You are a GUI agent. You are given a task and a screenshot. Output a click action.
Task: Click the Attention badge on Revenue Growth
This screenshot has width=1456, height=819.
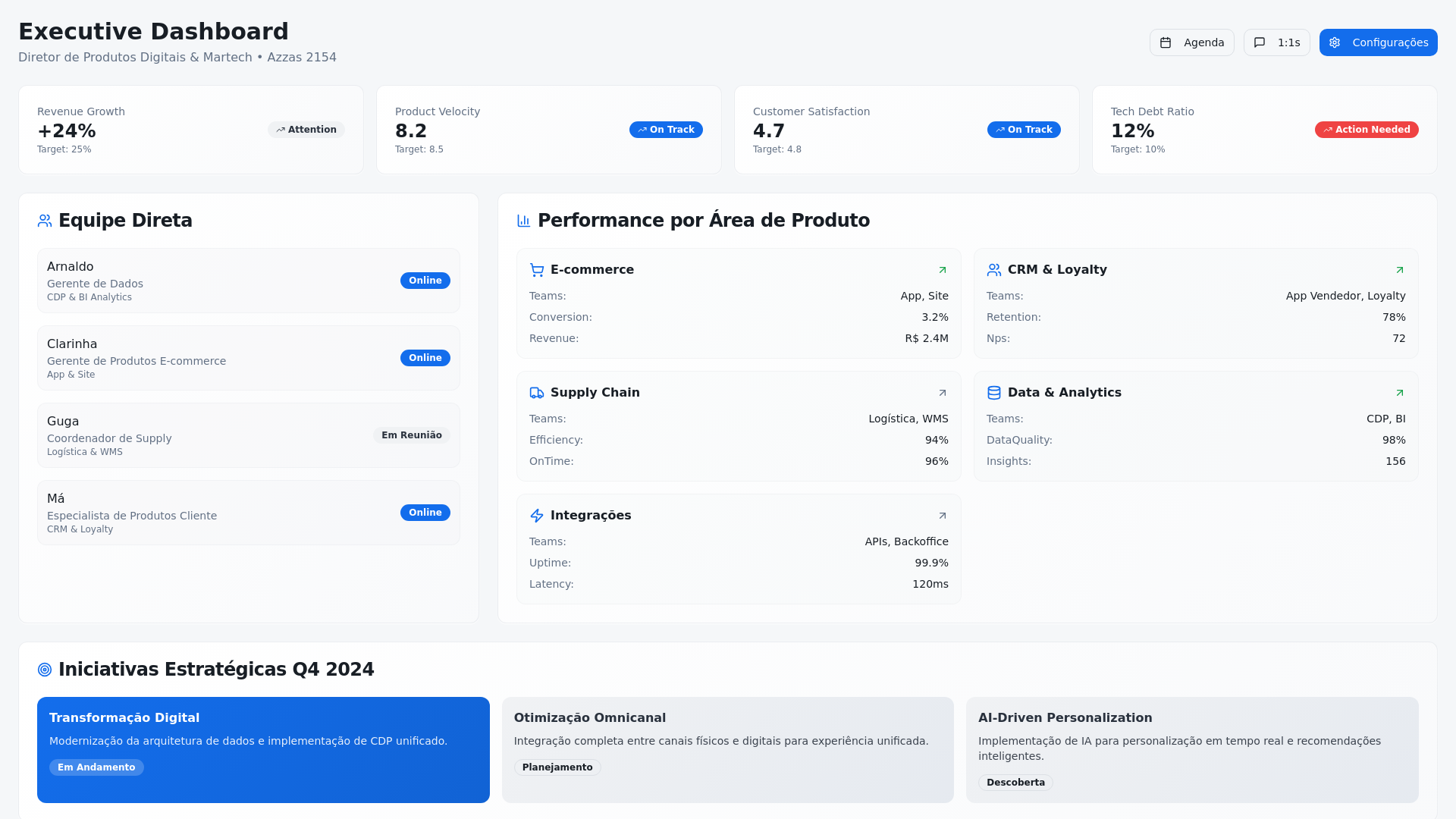306,130
